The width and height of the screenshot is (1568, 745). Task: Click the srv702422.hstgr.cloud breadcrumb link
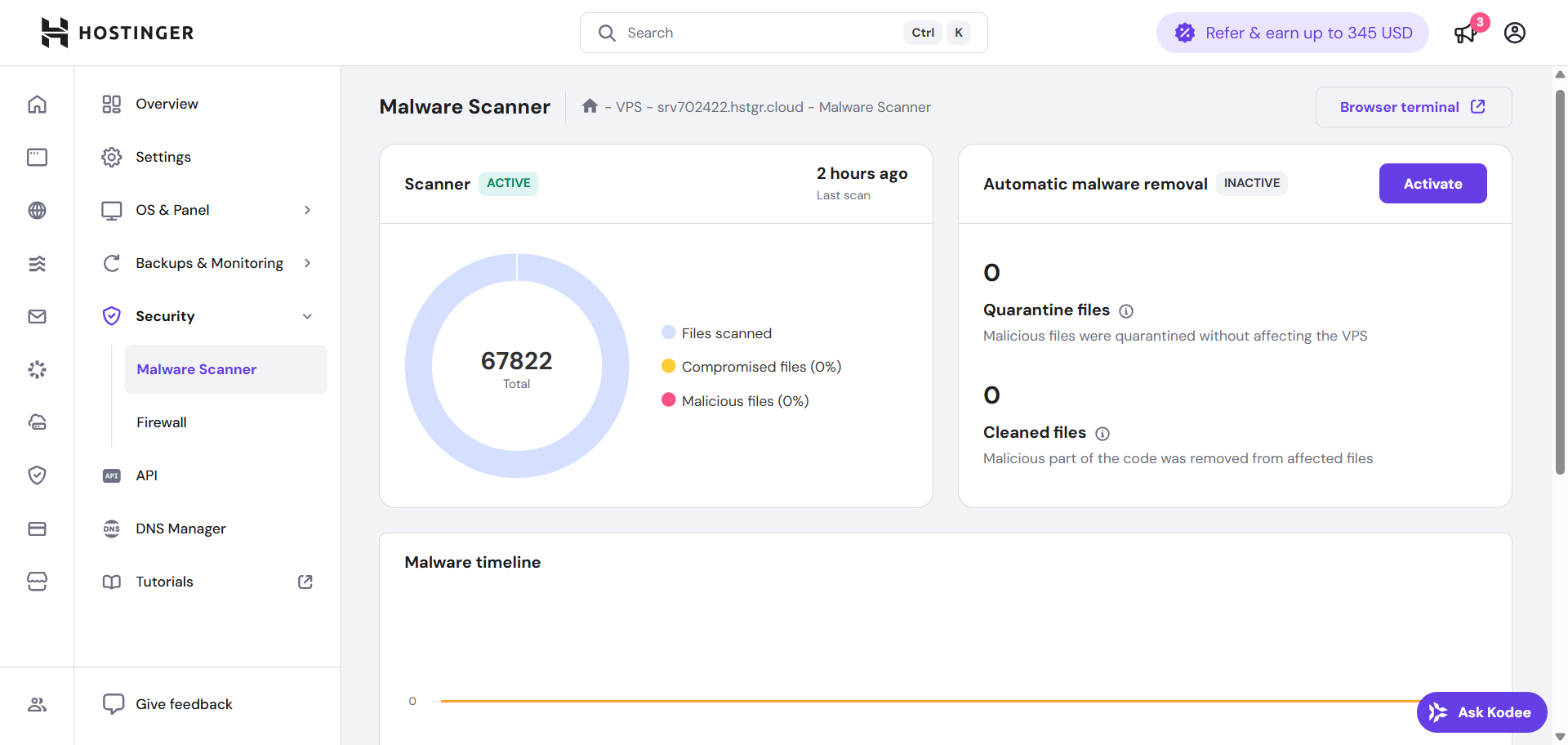click(x=730, y=107)
